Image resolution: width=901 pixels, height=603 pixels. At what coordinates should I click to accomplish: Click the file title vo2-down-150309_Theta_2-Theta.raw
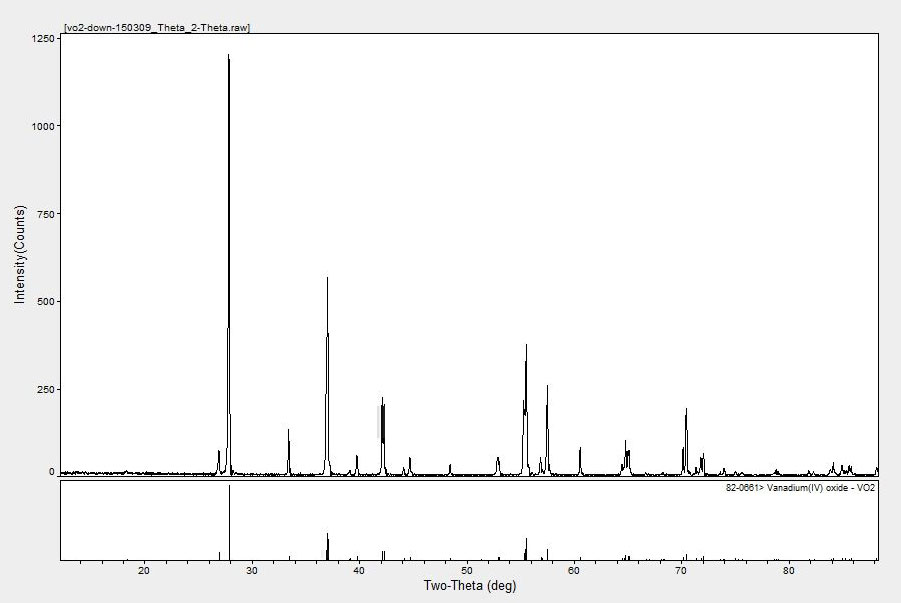point(157,28)
